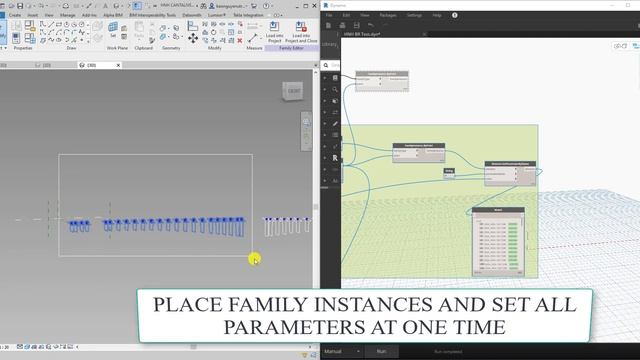
Task: Close the Dynamo workspace file tab
Action: coord(424,34)
